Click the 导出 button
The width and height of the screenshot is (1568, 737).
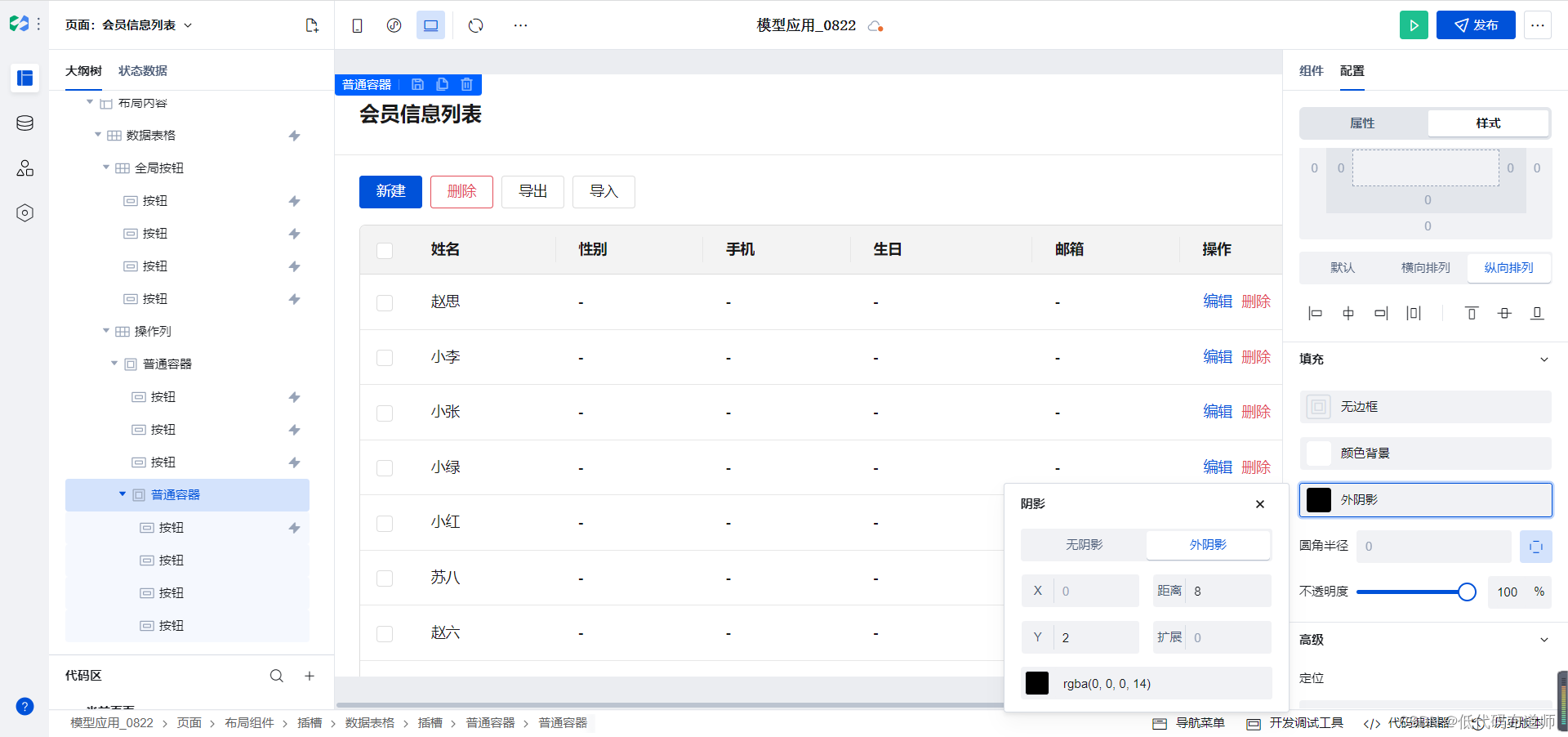532,191
